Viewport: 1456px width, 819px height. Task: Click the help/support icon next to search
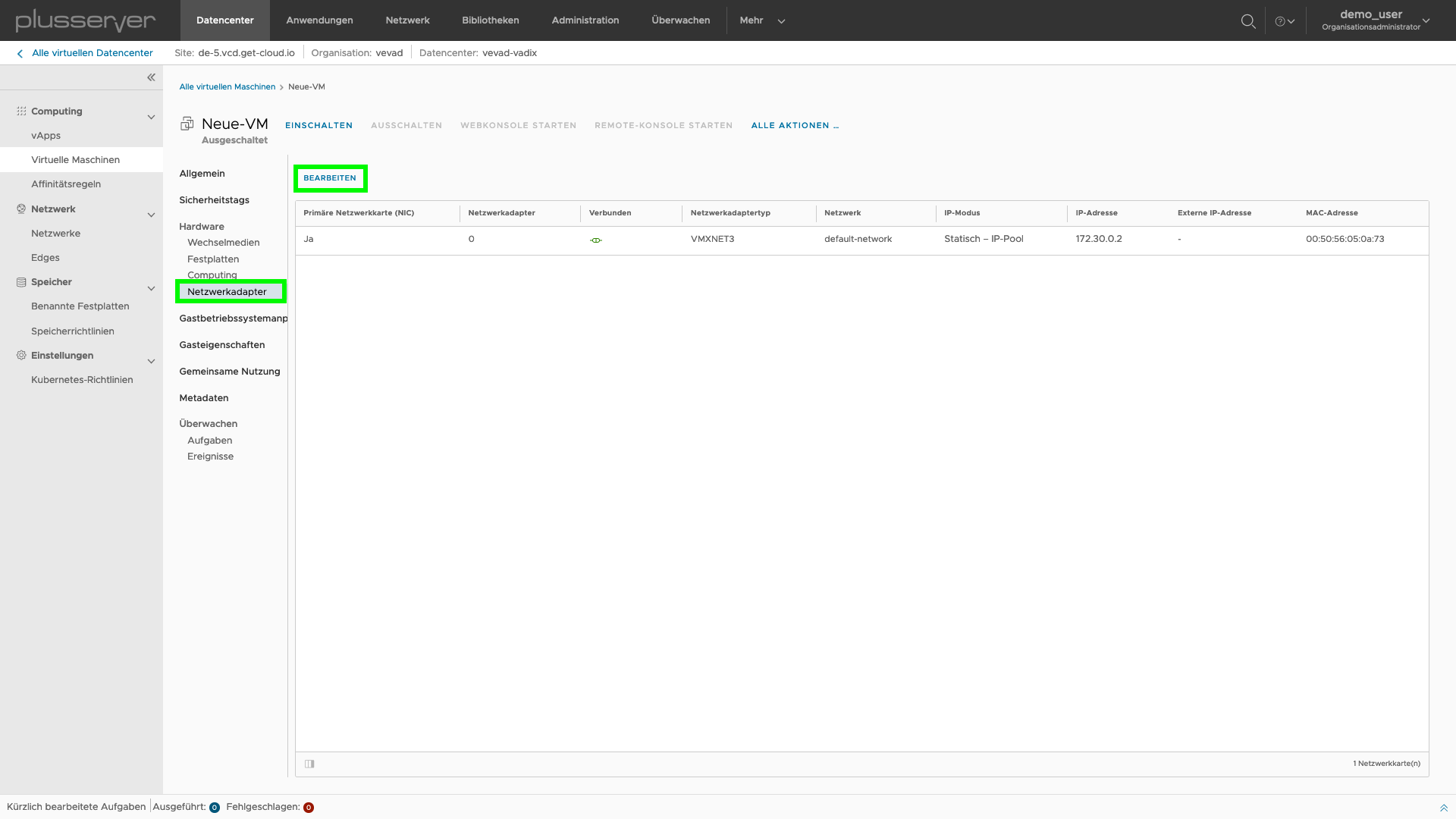tap(1284, 20)
